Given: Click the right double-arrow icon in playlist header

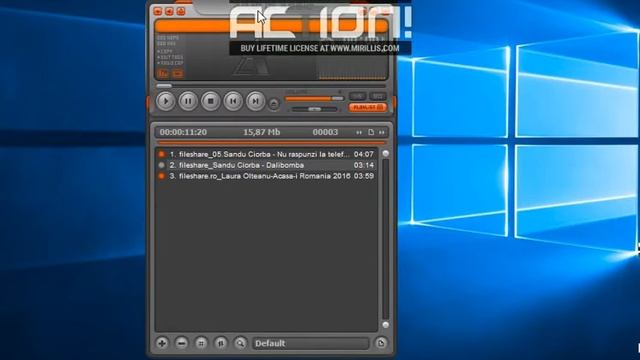Looking at the screenshot, I should [x=382, y=132].
